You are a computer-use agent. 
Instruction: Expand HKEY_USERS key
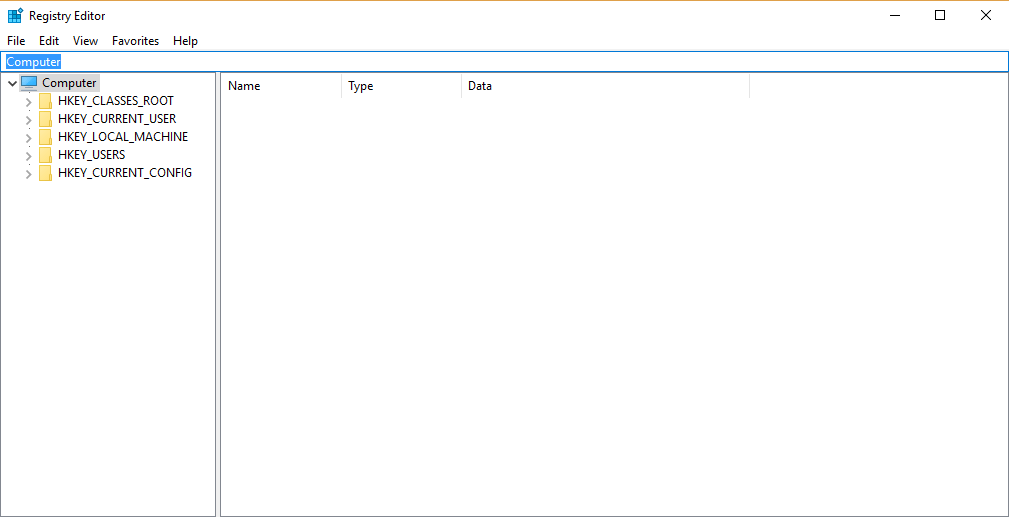point(28,156)
